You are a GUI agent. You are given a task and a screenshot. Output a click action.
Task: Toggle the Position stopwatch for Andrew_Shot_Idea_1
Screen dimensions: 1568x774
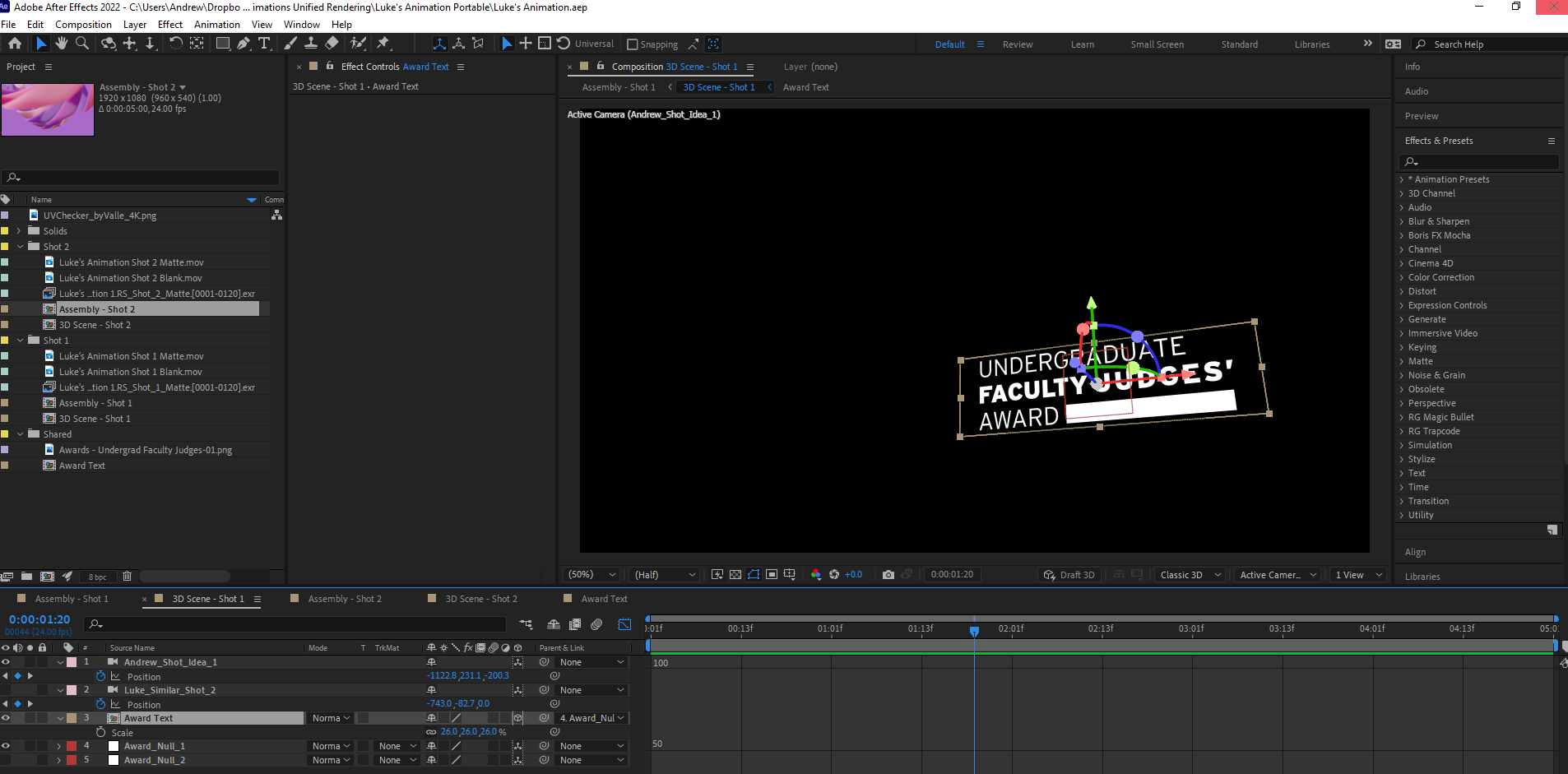(100, 676)
